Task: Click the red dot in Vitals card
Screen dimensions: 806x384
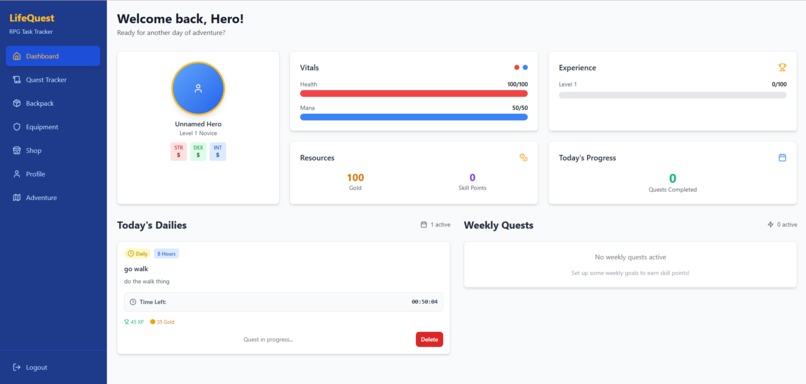Action: click(517, 67)
